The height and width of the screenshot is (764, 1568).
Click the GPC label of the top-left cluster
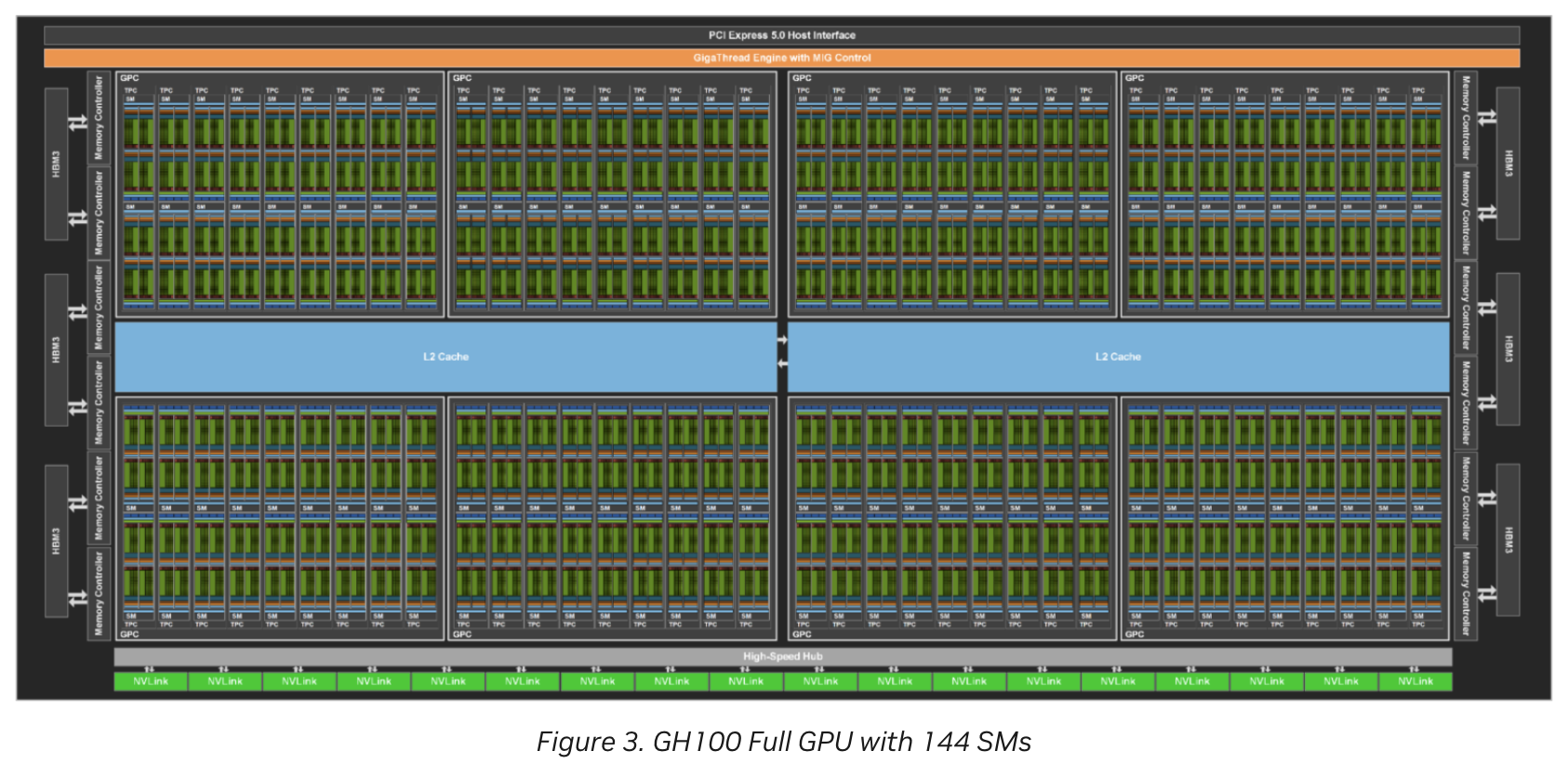tap(129, 78)
